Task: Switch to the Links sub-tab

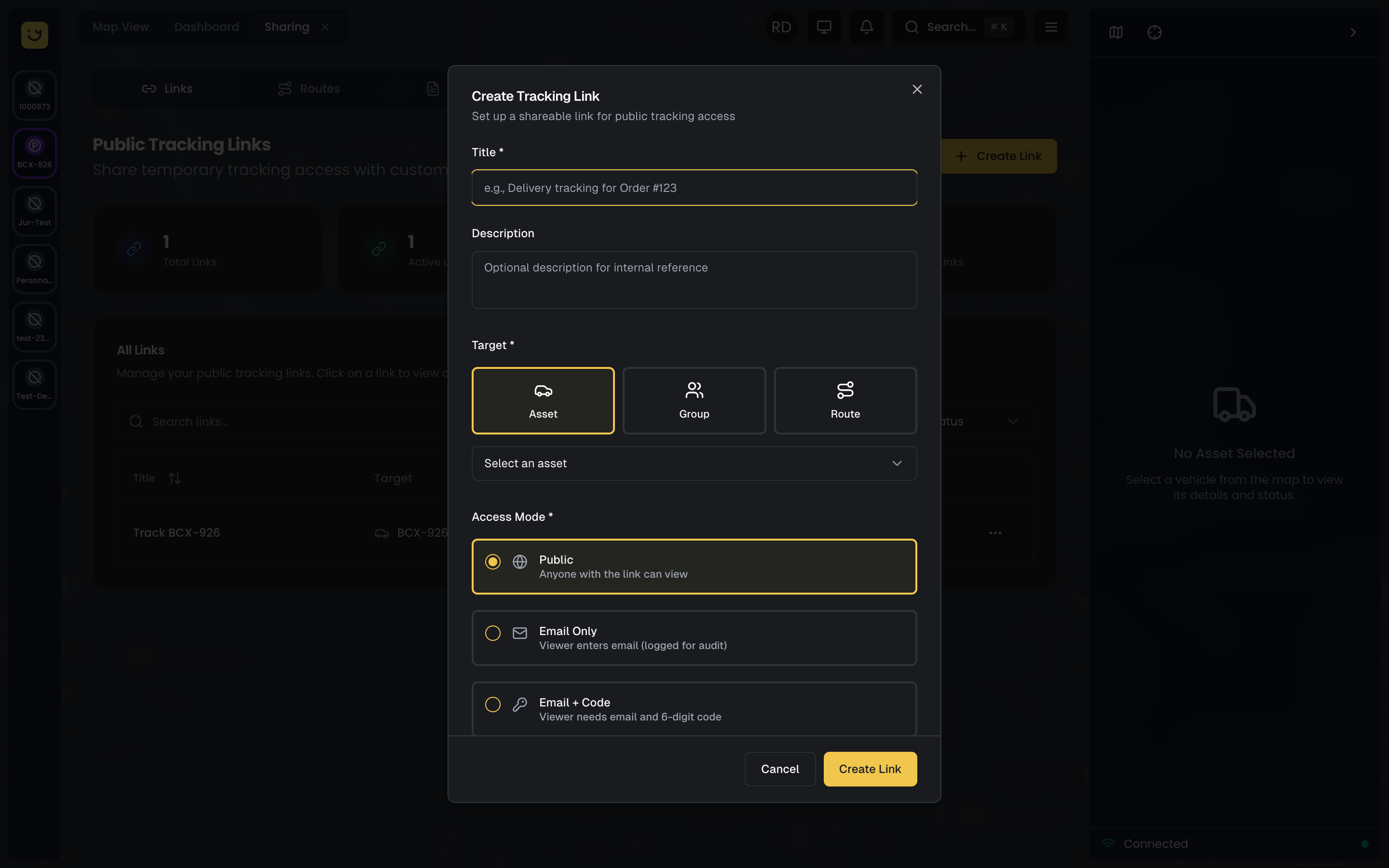Action: [167, 89]
